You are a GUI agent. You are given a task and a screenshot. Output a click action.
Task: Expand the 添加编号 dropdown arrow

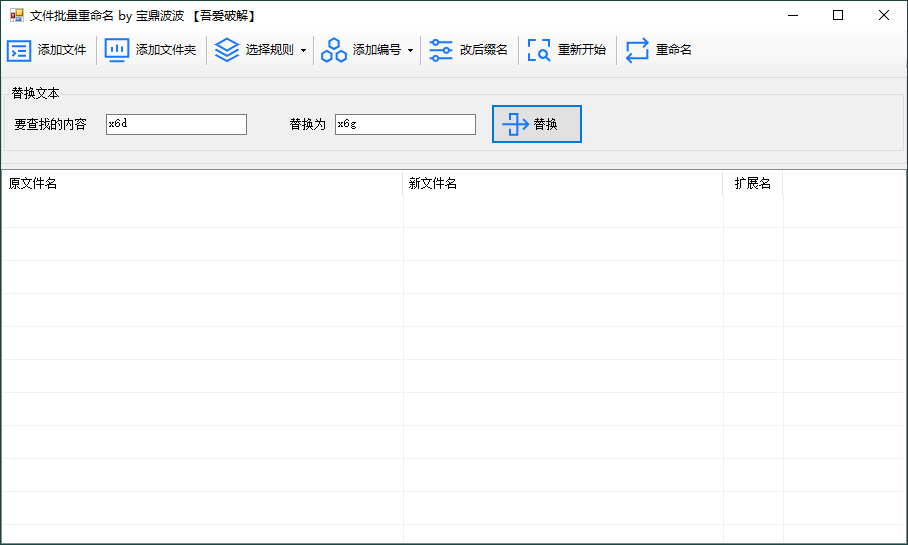[x=410, y=51]
